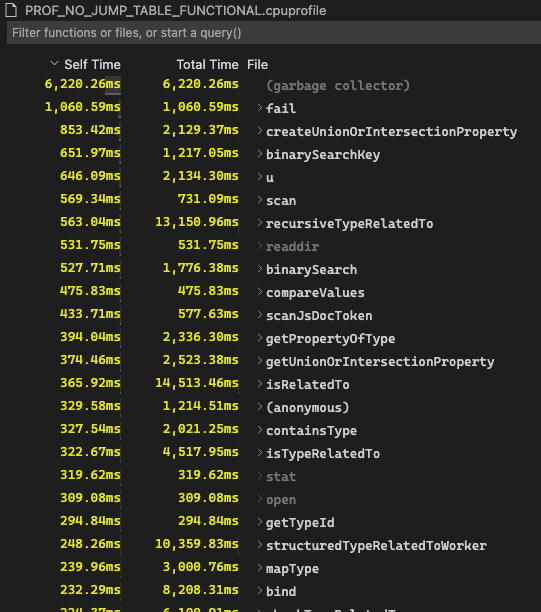Sort table by Self Time header
Image resolution: width=541 pixels, height=612 pixels.
pyautogui.click(x=92, y=64)
